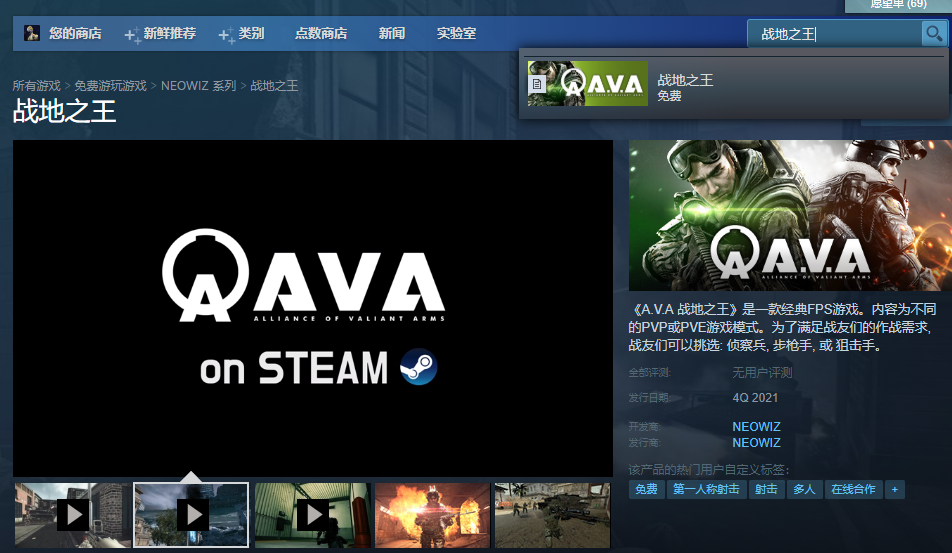Click the plus button to add tags
Image resolution: width=952 pixels, height=553 pixels.
pyautogui.click(x=894, y=489)
